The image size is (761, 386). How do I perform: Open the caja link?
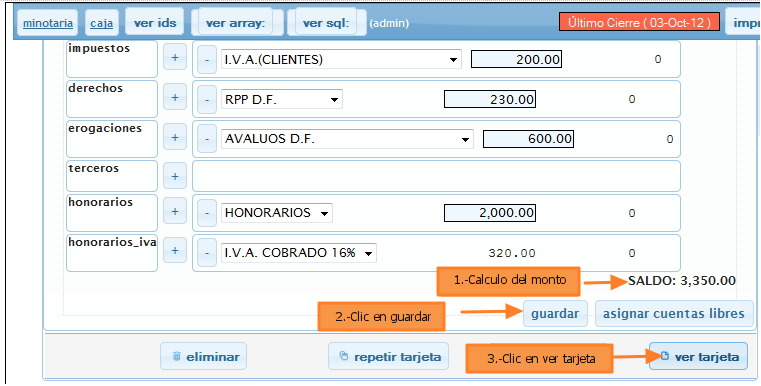tap(102, 23)
